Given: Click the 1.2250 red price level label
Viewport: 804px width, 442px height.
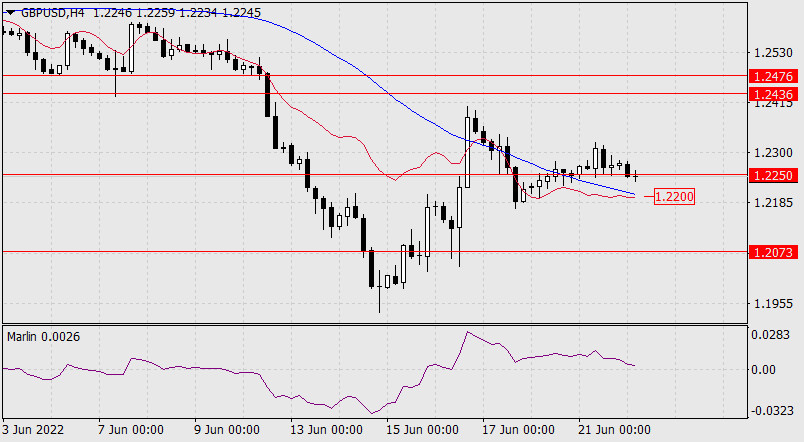Looking at the screenshot, I should [x=773, y=175].
